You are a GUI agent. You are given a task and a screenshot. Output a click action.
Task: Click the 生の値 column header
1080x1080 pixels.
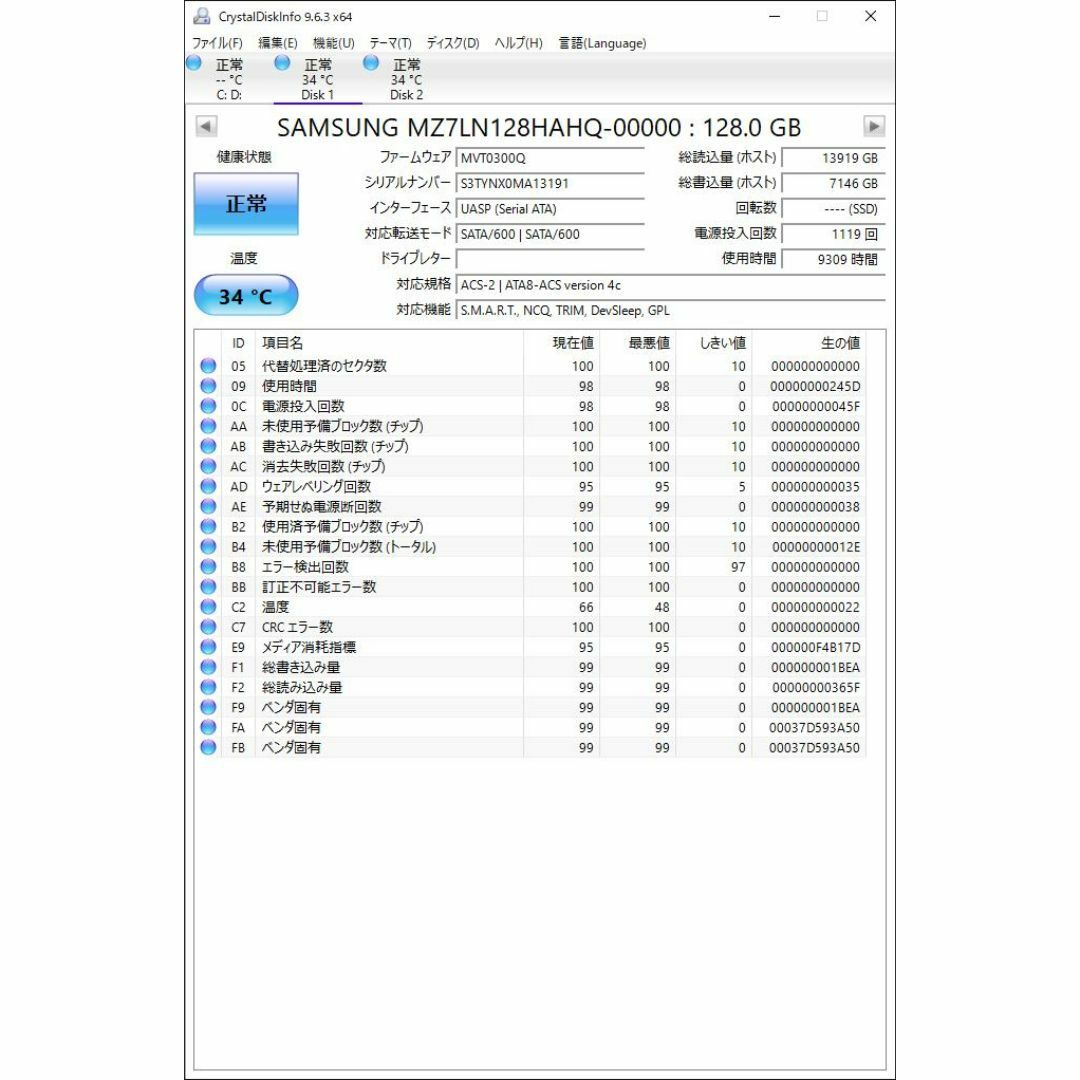click(x=809, y=342)
